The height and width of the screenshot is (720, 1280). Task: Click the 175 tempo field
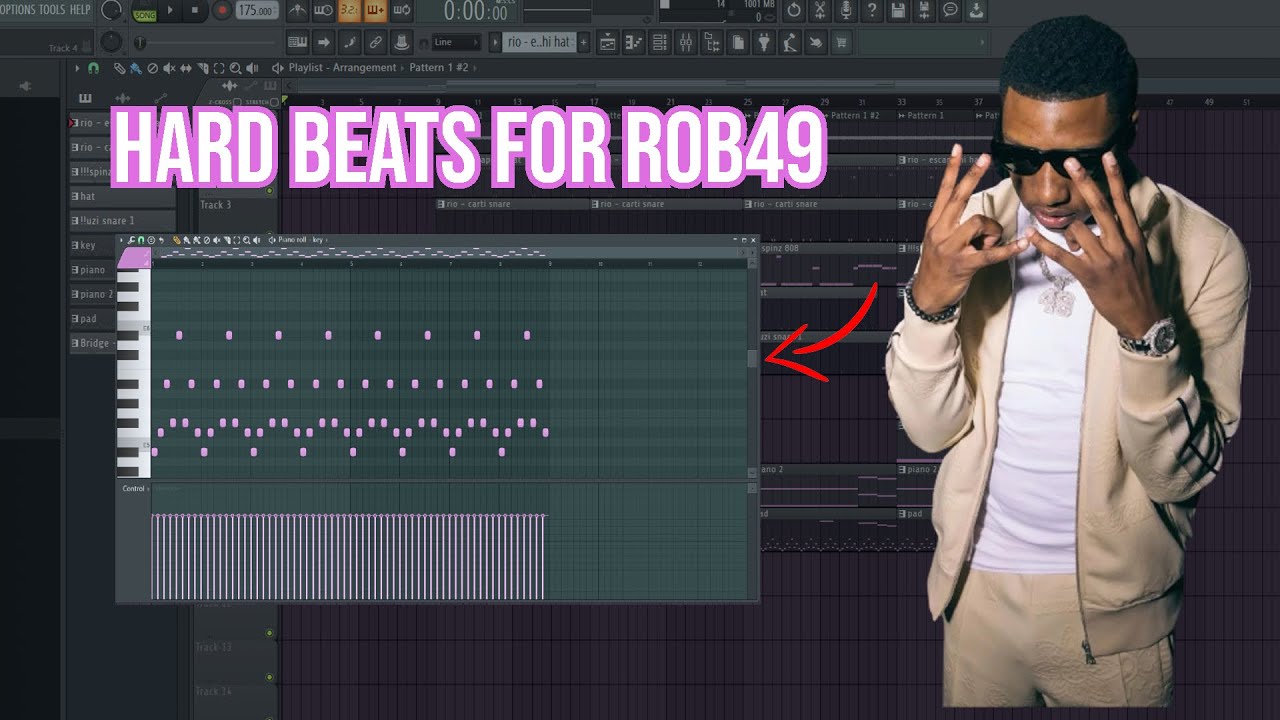pyautogui.click(x=257, y=11)
